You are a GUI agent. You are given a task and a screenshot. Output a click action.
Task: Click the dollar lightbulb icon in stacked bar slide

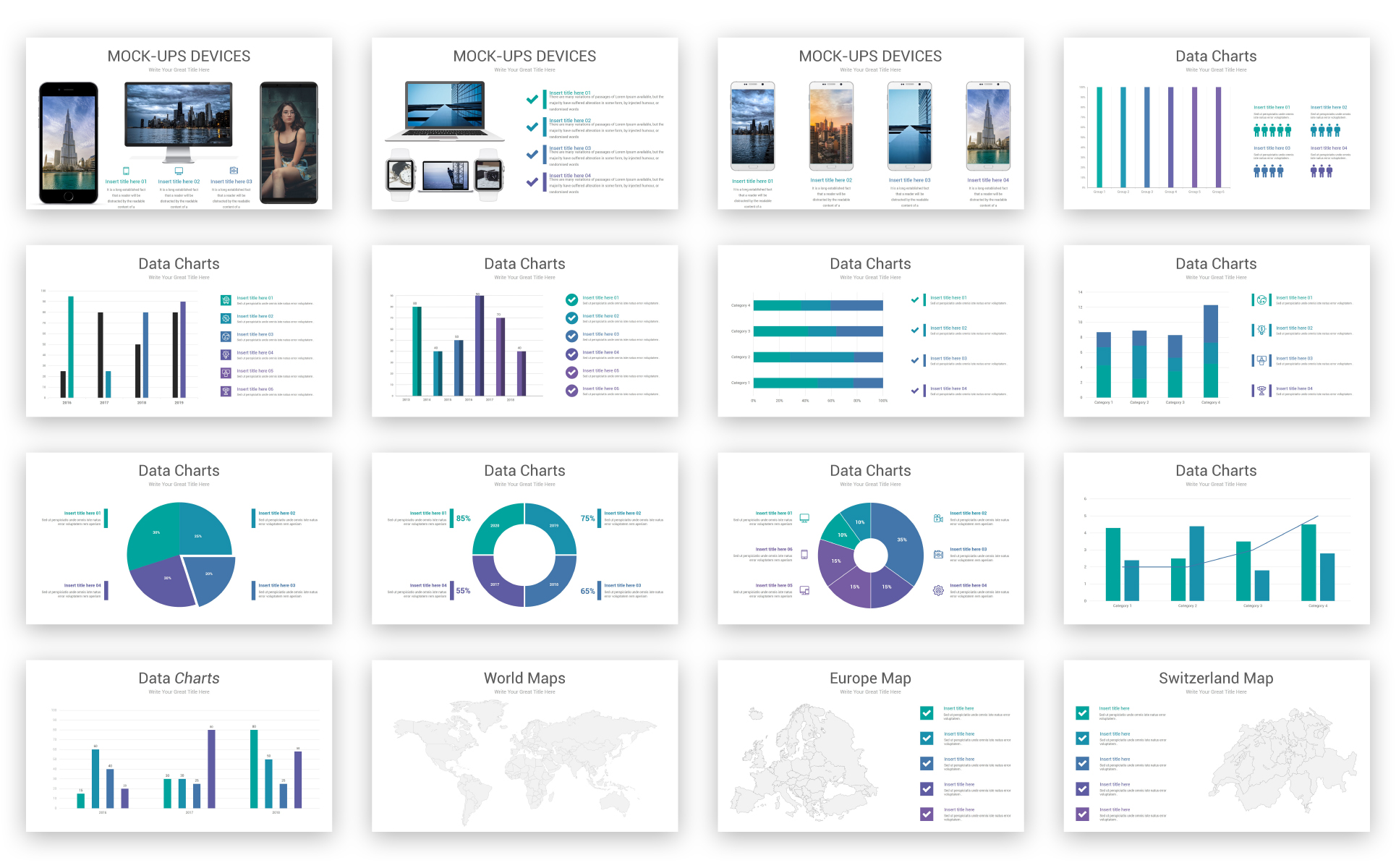pyautogui.click(x=1261, y=330)
